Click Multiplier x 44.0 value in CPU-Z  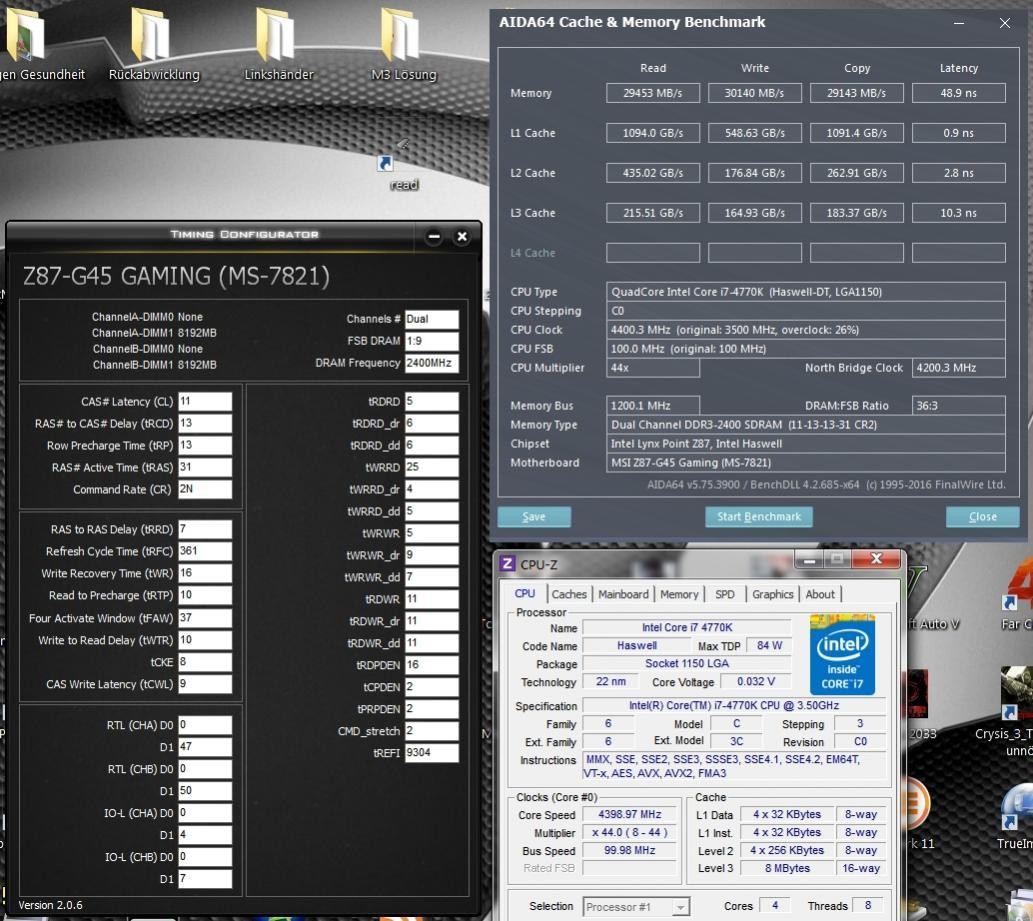(x=630, y=833)
